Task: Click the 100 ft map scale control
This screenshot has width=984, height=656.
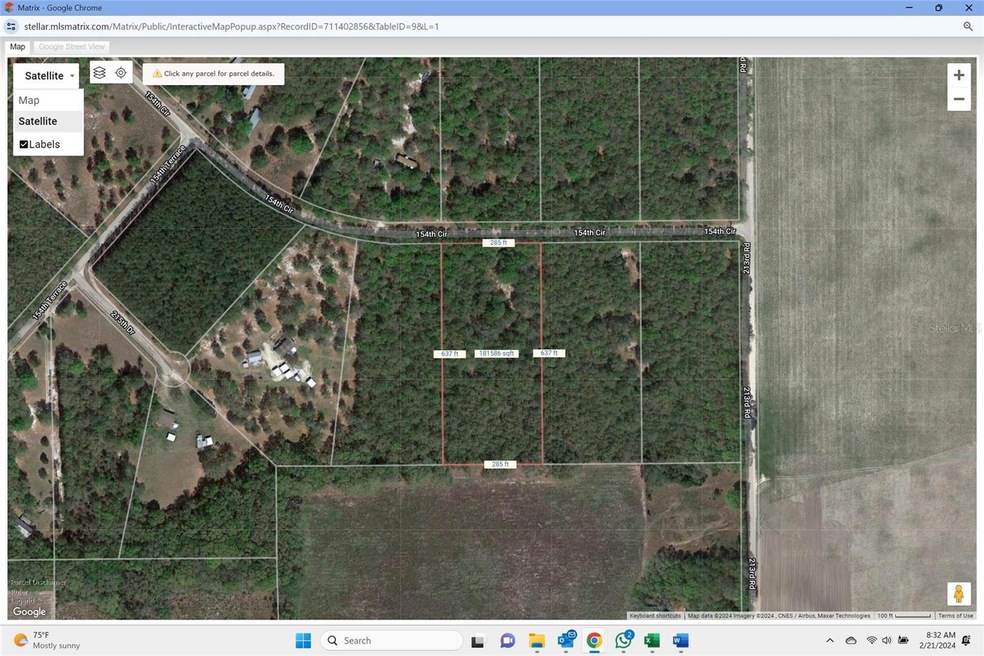Action: (x=904, y=616)
